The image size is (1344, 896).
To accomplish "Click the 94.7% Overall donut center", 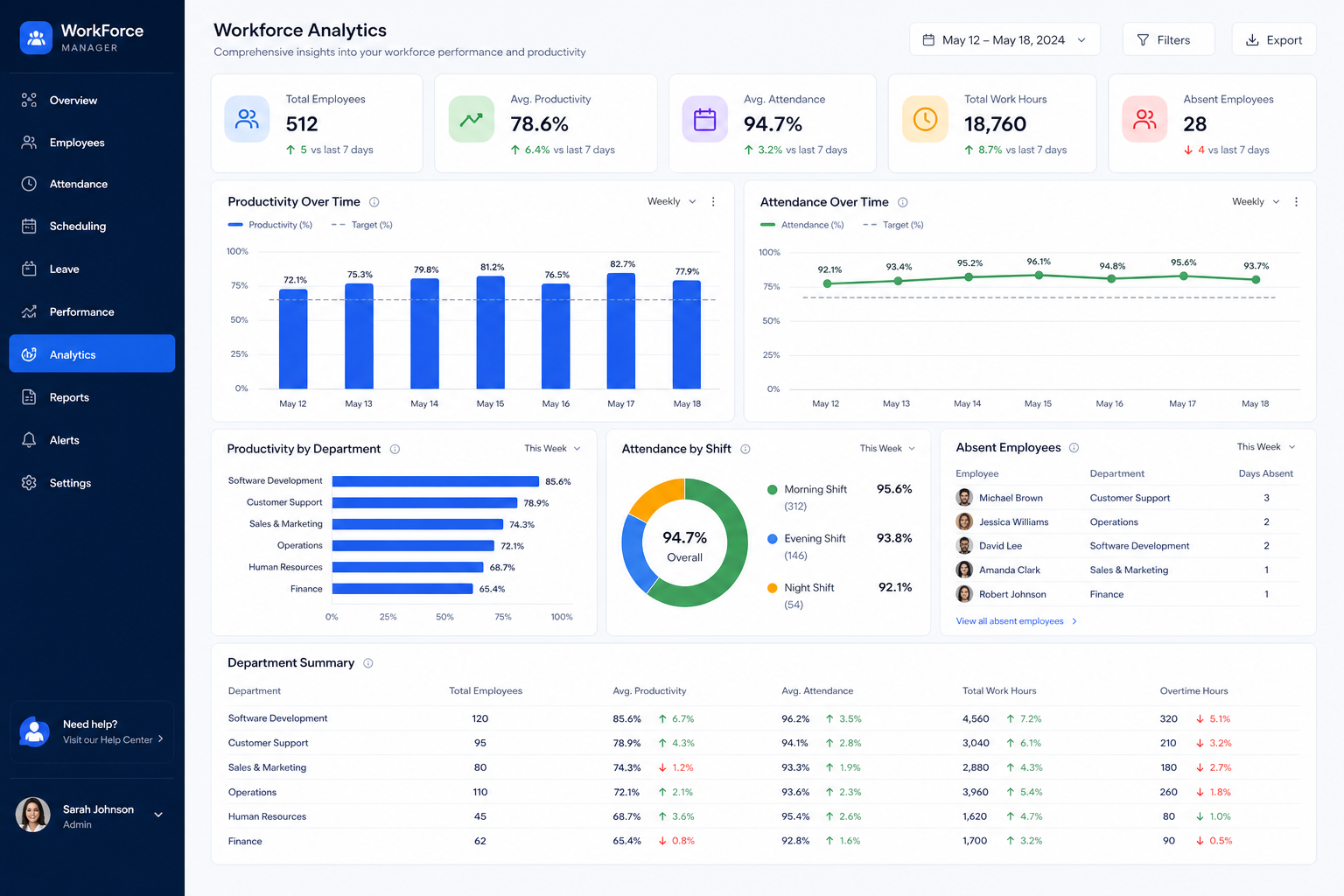I will [x=684, y=546].
